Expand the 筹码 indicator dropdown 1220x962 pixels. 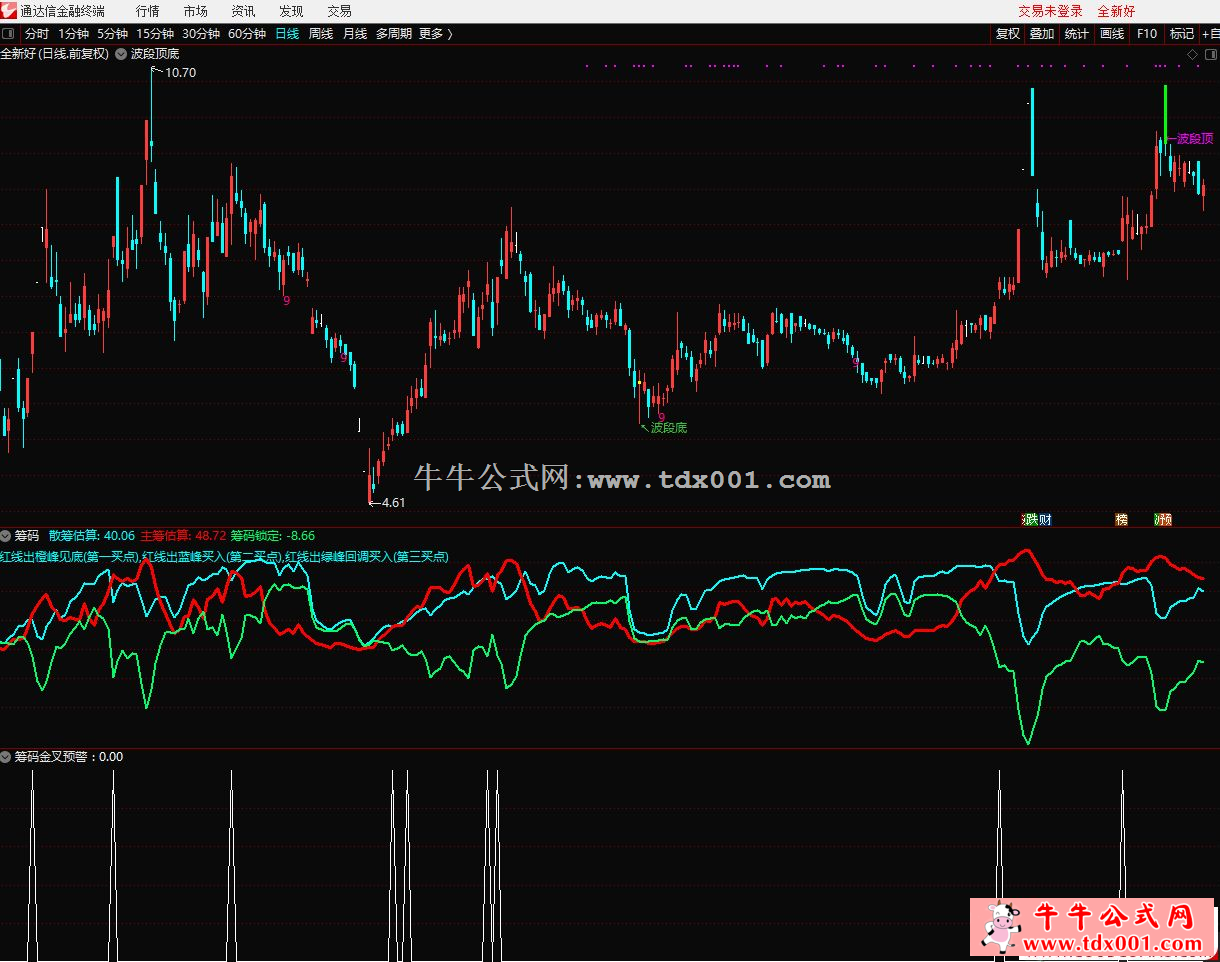click(6, 536)
